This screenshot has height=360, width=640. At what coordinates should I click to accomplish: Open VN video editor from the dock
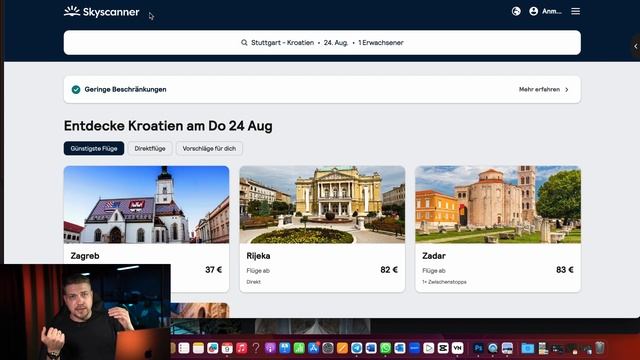coord(458,348)
